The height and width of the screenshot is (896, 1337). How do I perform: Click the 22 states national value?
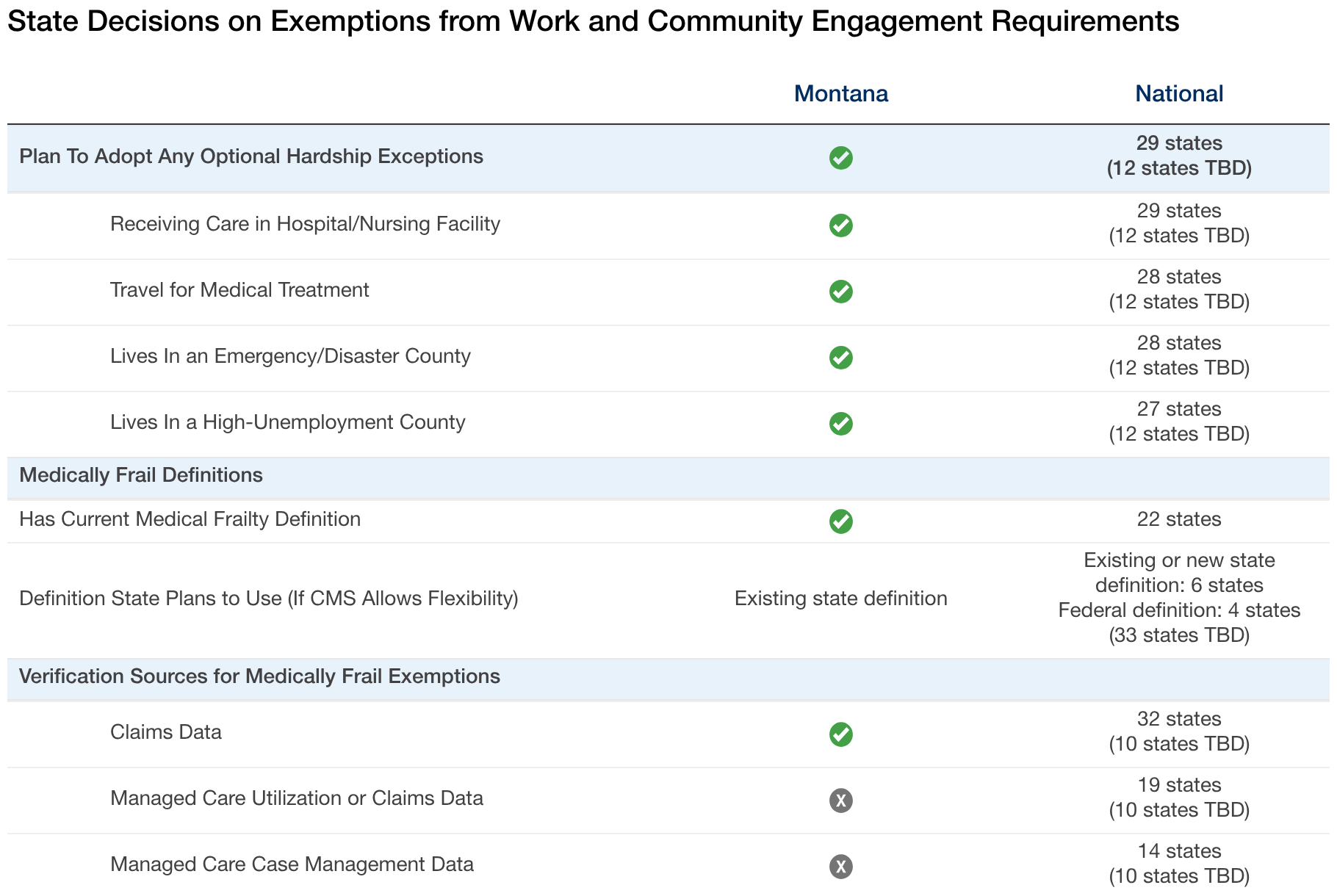(1179, 519)
